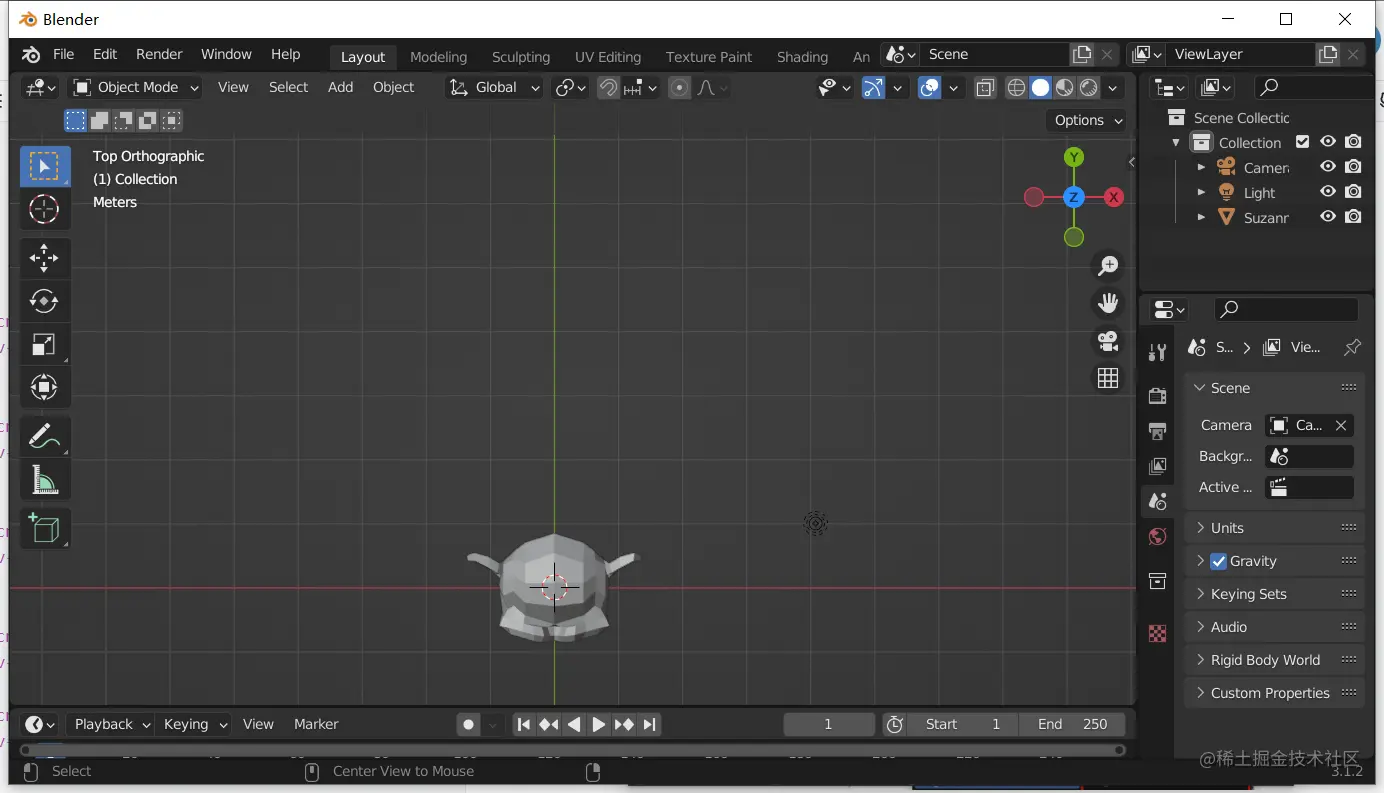This screenshot has height=793, width=1384.
Task: Disable the Gravity checkbox
Action: 1218,561
